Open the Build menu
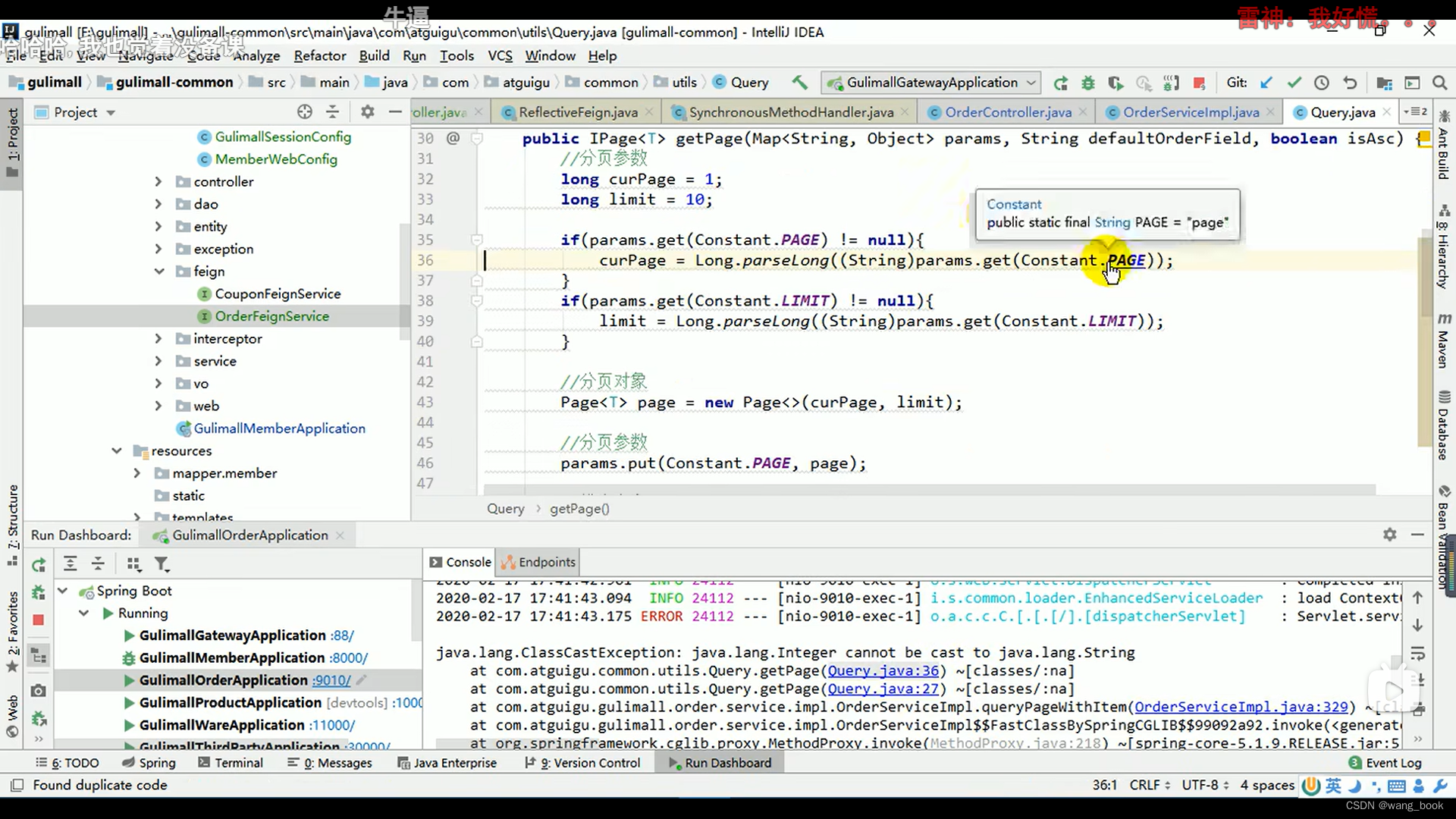The height and width of the screenshot is (819, 1456). 374,55
